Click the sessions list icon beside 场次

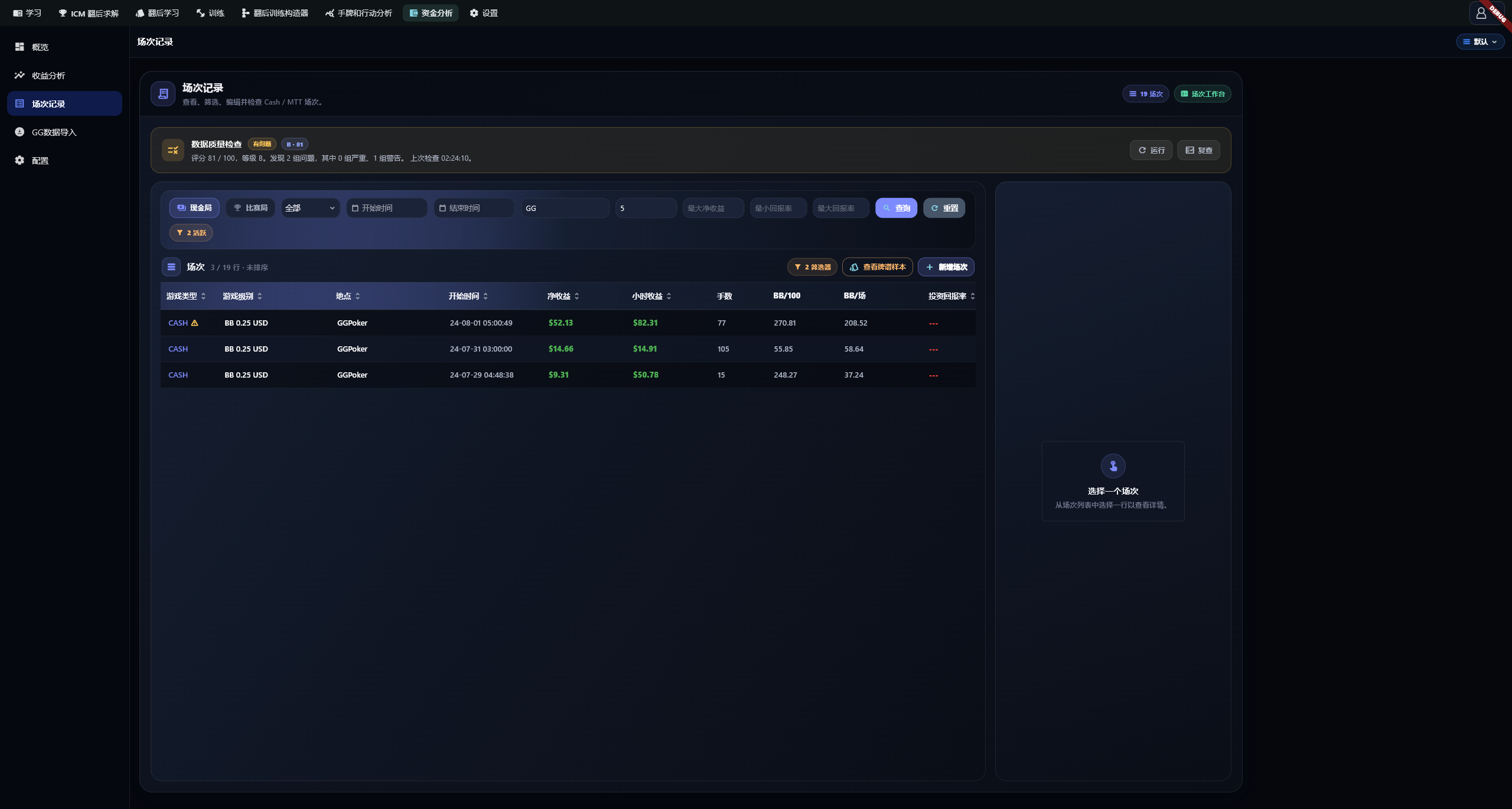[171, 267]
